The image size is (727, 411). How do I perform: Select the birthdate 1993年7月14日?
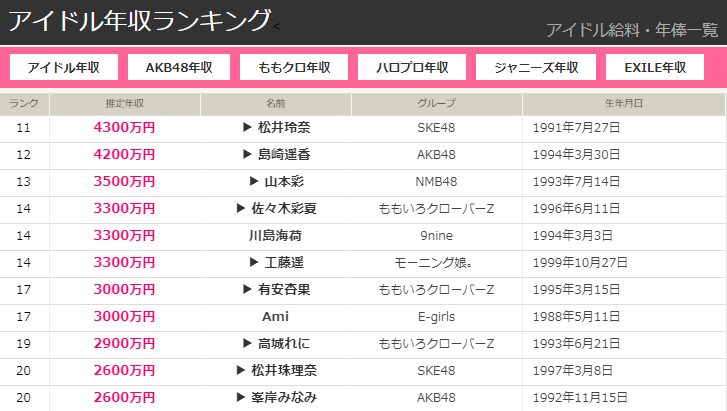click(576, 181)
